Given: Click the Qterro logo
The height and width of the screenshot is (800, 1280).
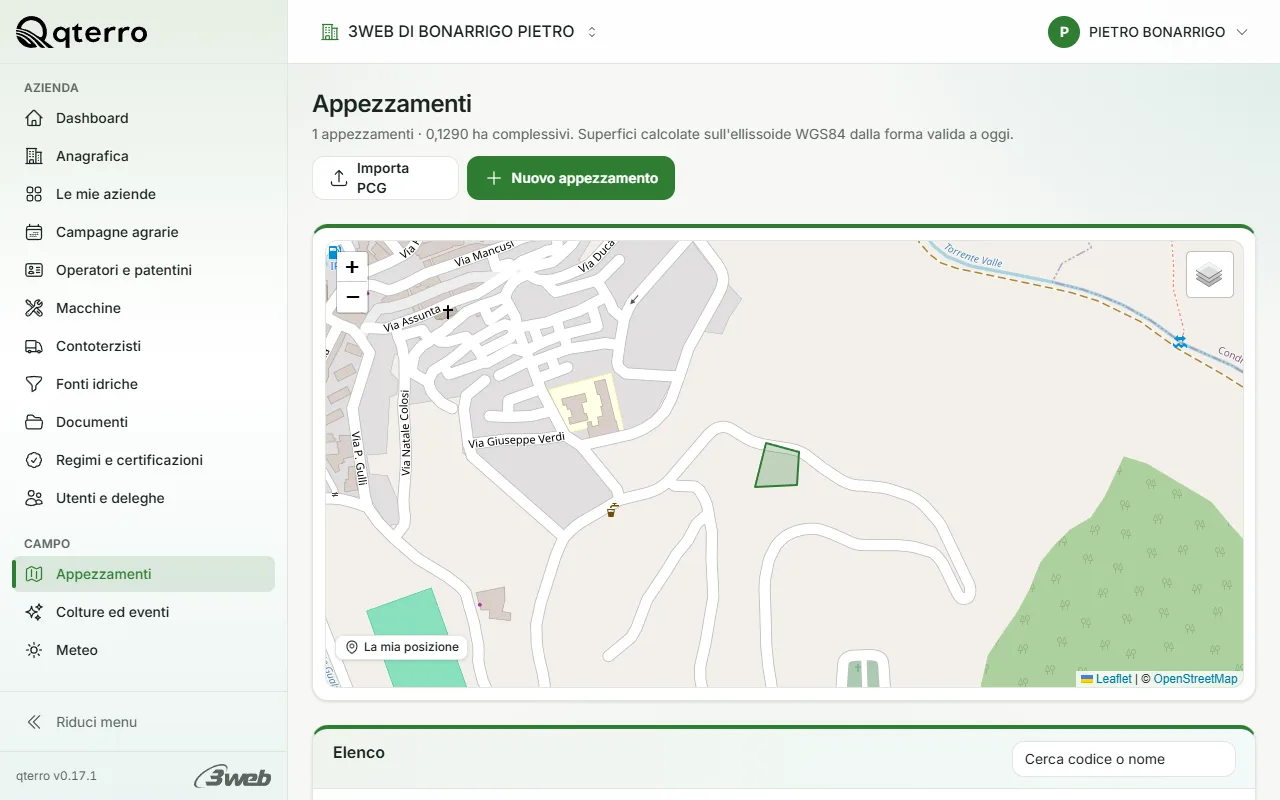Looking at the screenshot, I should pos(82,33).
